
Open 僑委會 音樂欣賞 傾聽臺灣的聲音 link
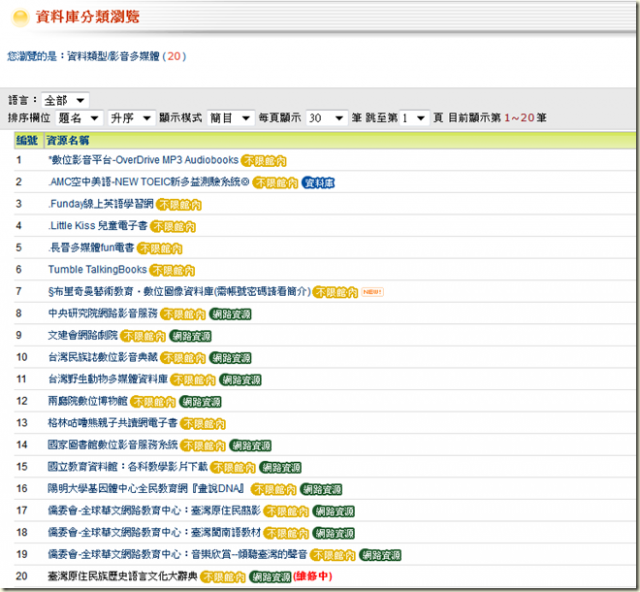pos(178,554)
